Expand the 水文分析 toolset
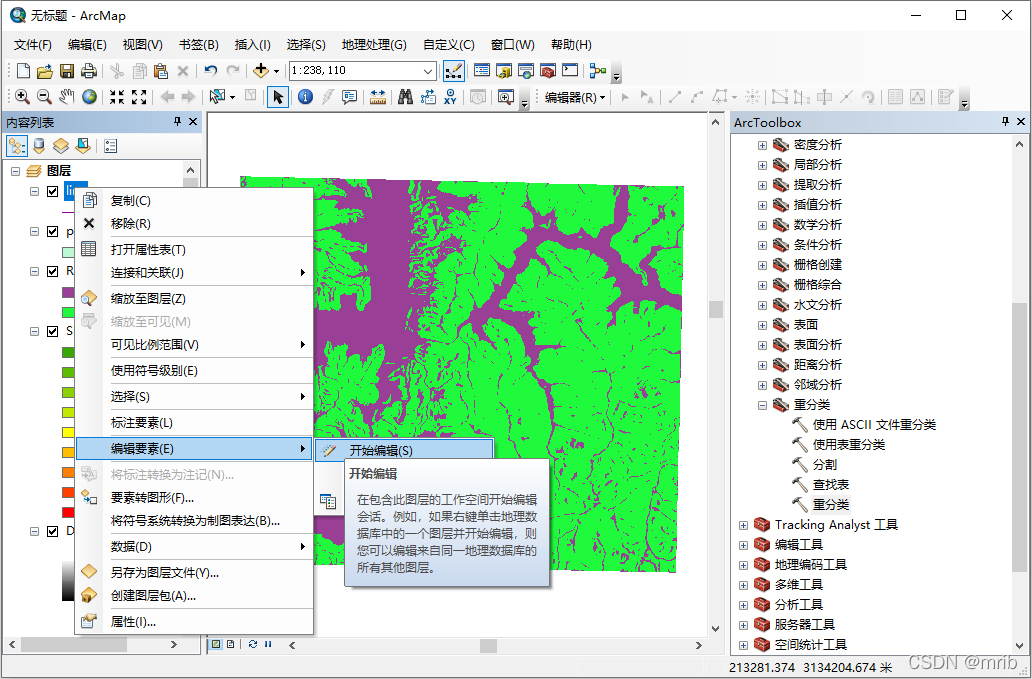This screenshot has width=1032, height=679. click(762, 305)
